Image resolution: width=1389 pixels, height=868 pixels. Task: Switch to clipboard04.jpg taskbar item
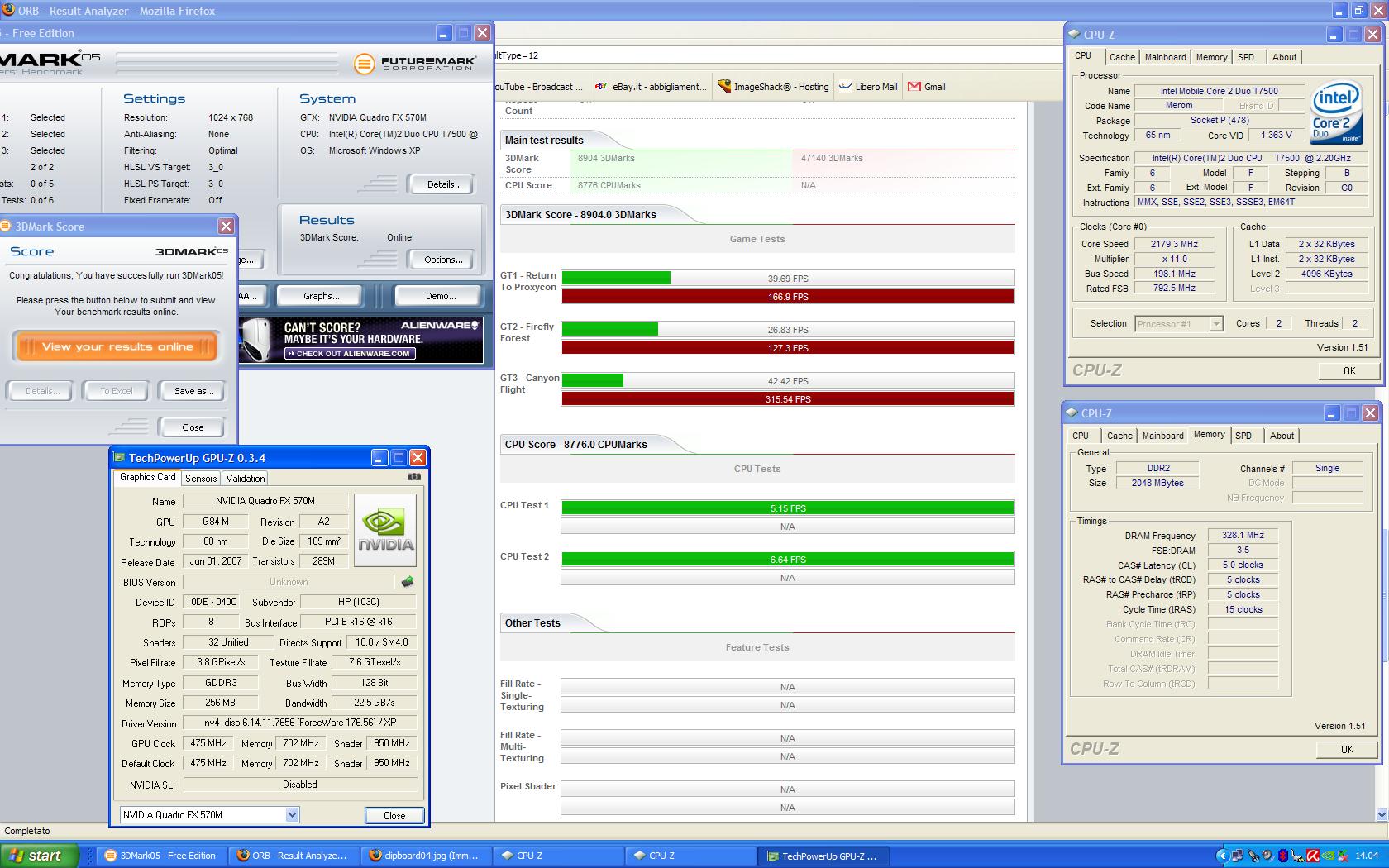(x=427, y=856)
